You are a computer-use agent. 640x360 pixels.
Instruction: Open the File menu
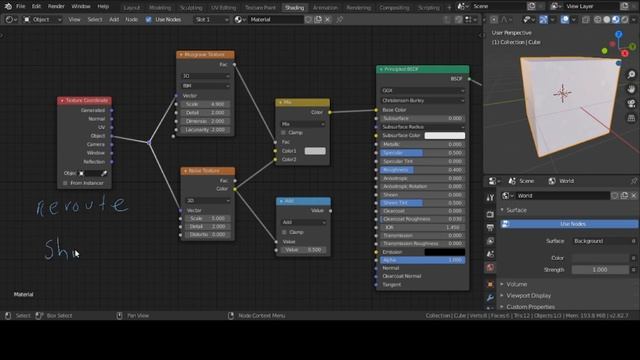pyautogui.click(x=20, y=7)
